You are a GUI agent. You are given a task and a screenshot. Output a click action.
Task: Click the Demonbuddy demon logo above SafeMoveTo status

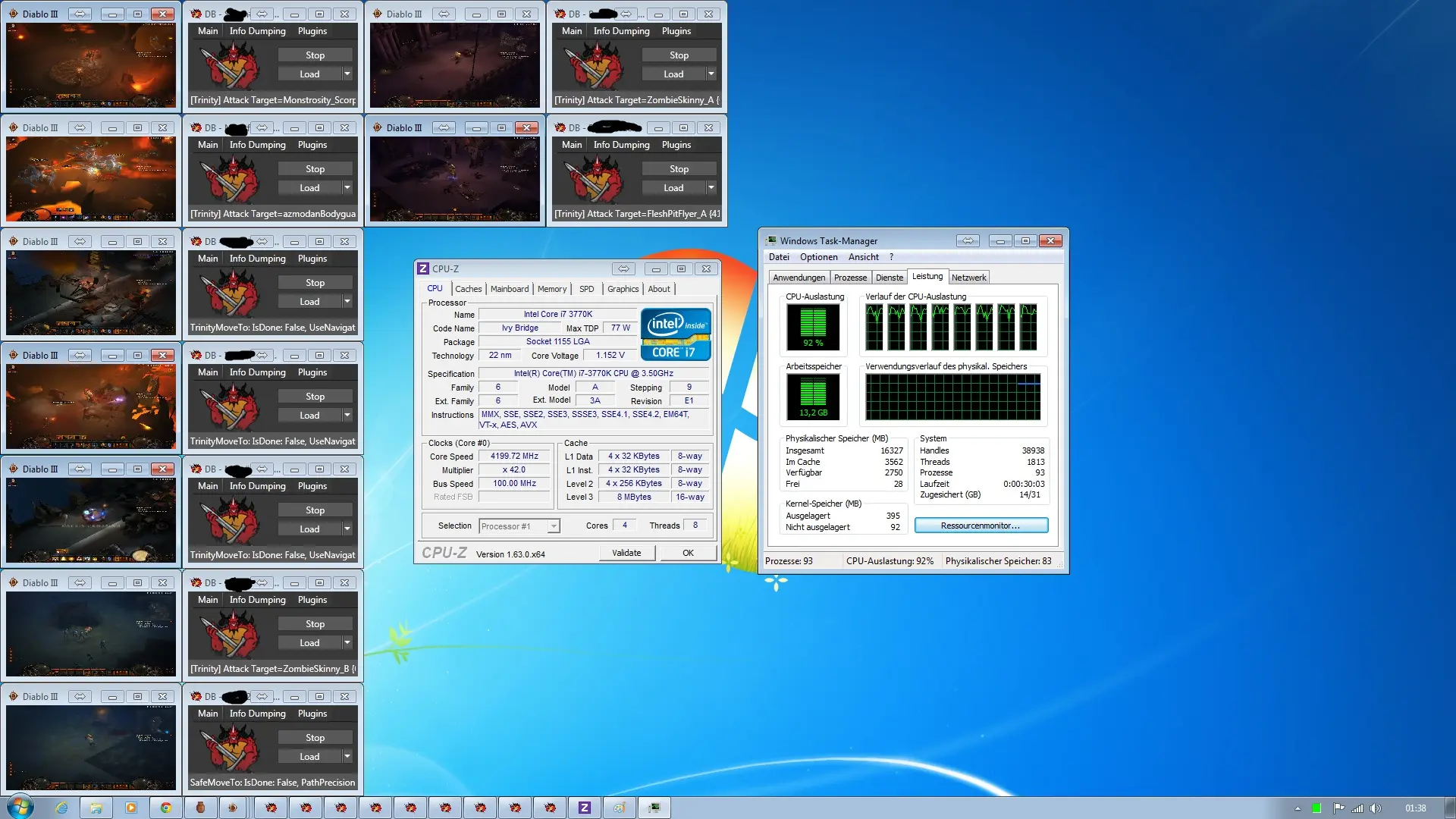coord(229,748)
